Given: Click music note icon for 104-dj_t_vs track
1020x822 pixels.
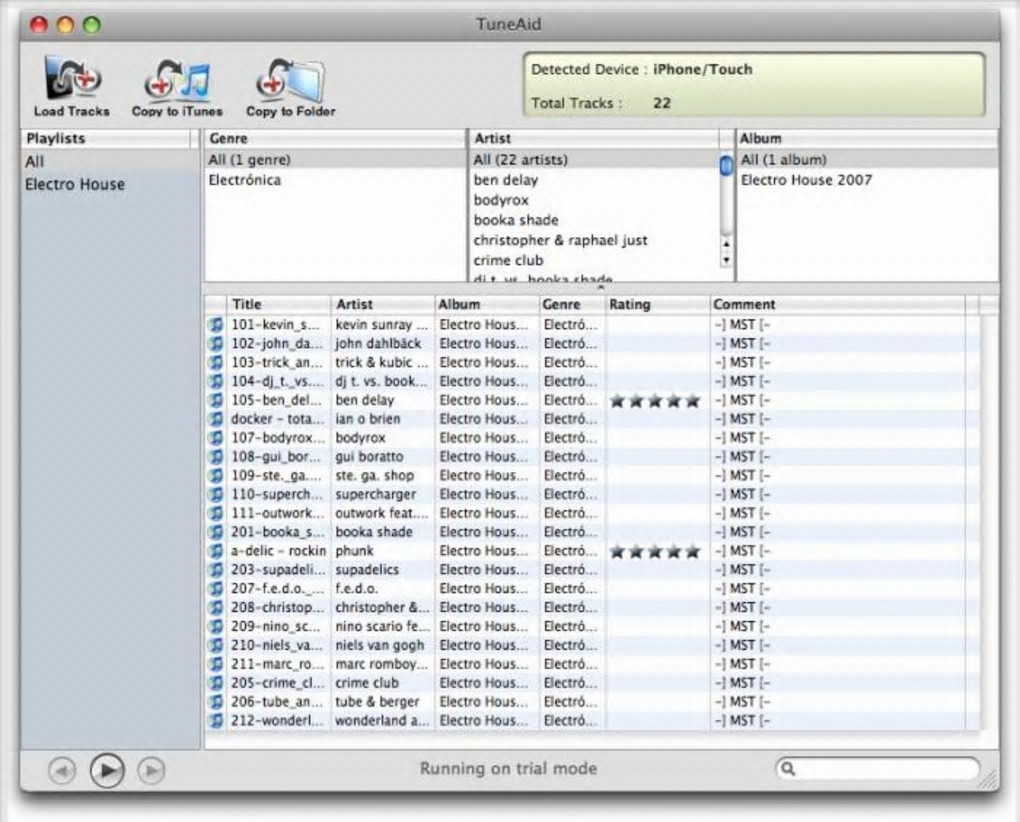Looking at the screenshot, I should (x=215, y=381).
